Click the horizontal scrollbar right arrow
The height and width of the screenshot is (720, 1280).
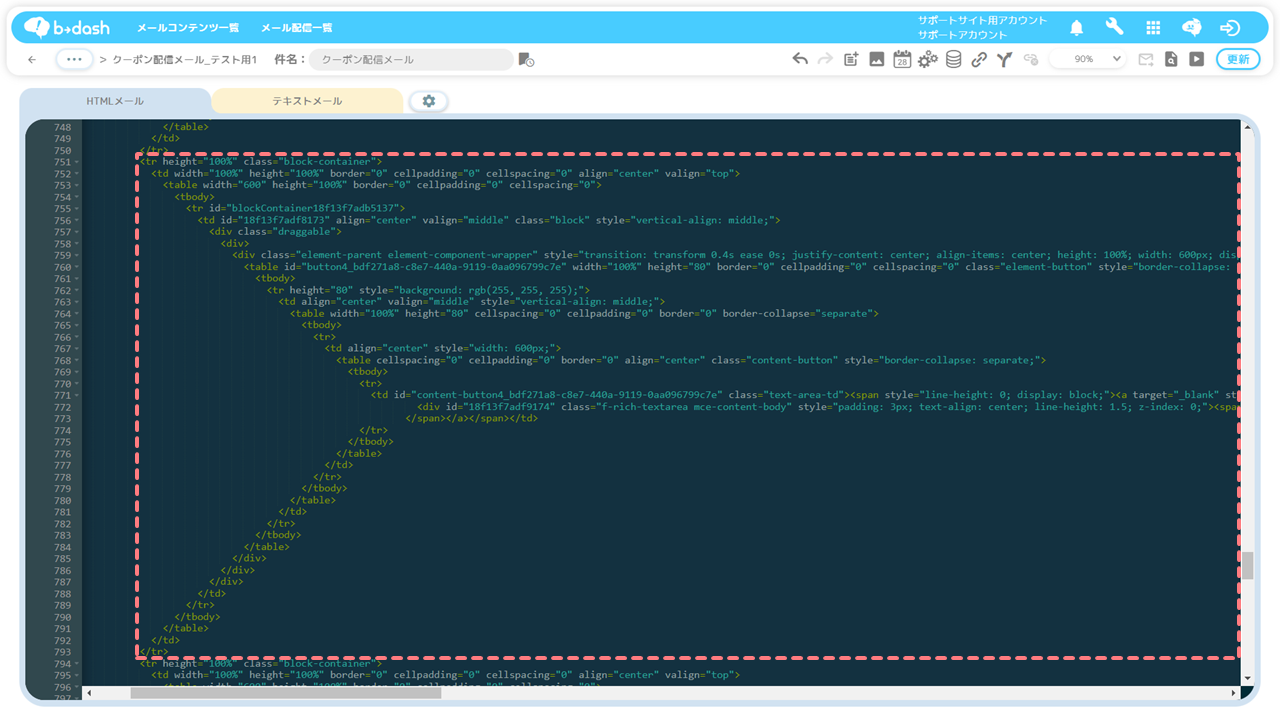coord(1233,693)
